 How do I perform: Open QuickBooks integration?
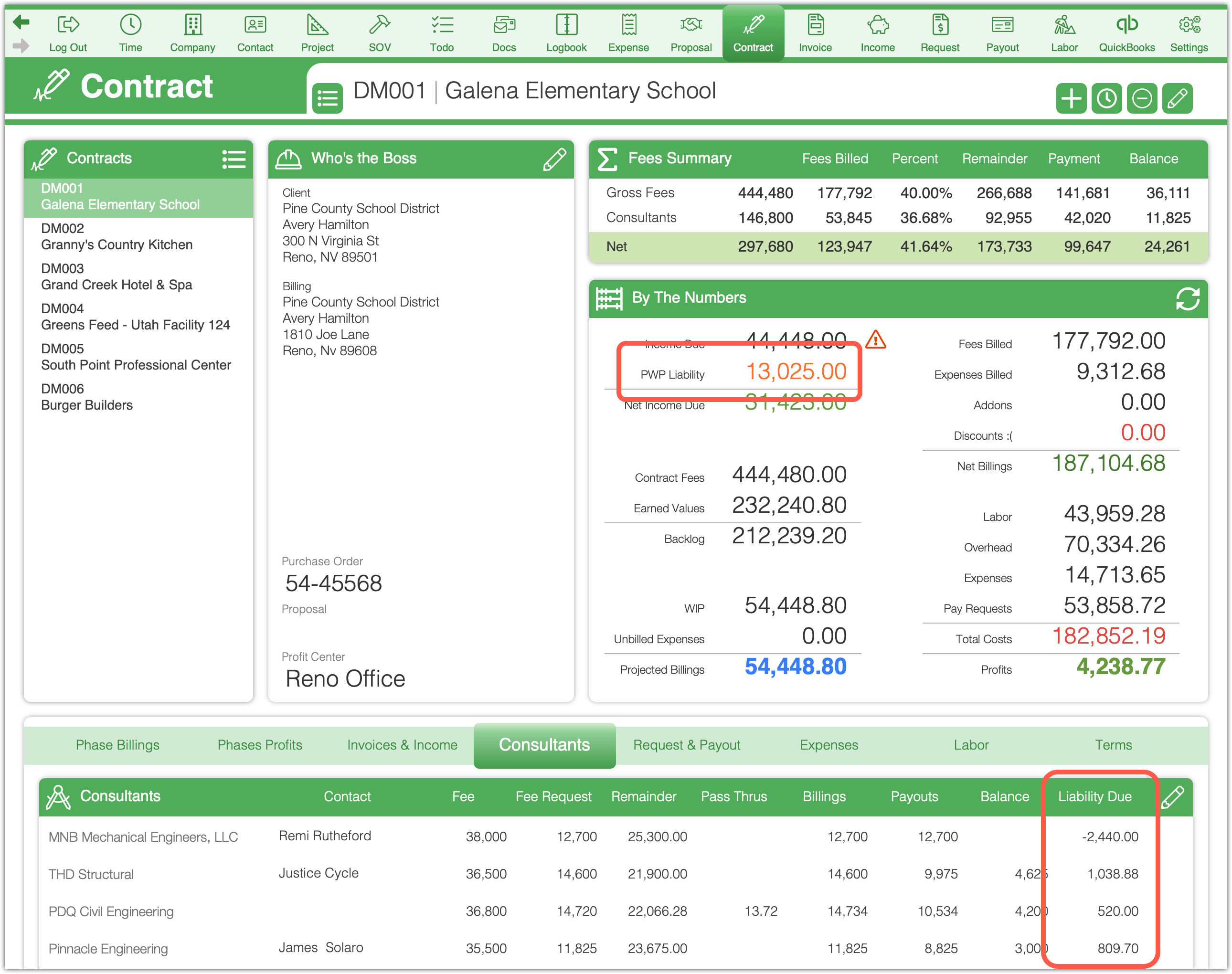tap(1126, 33)
